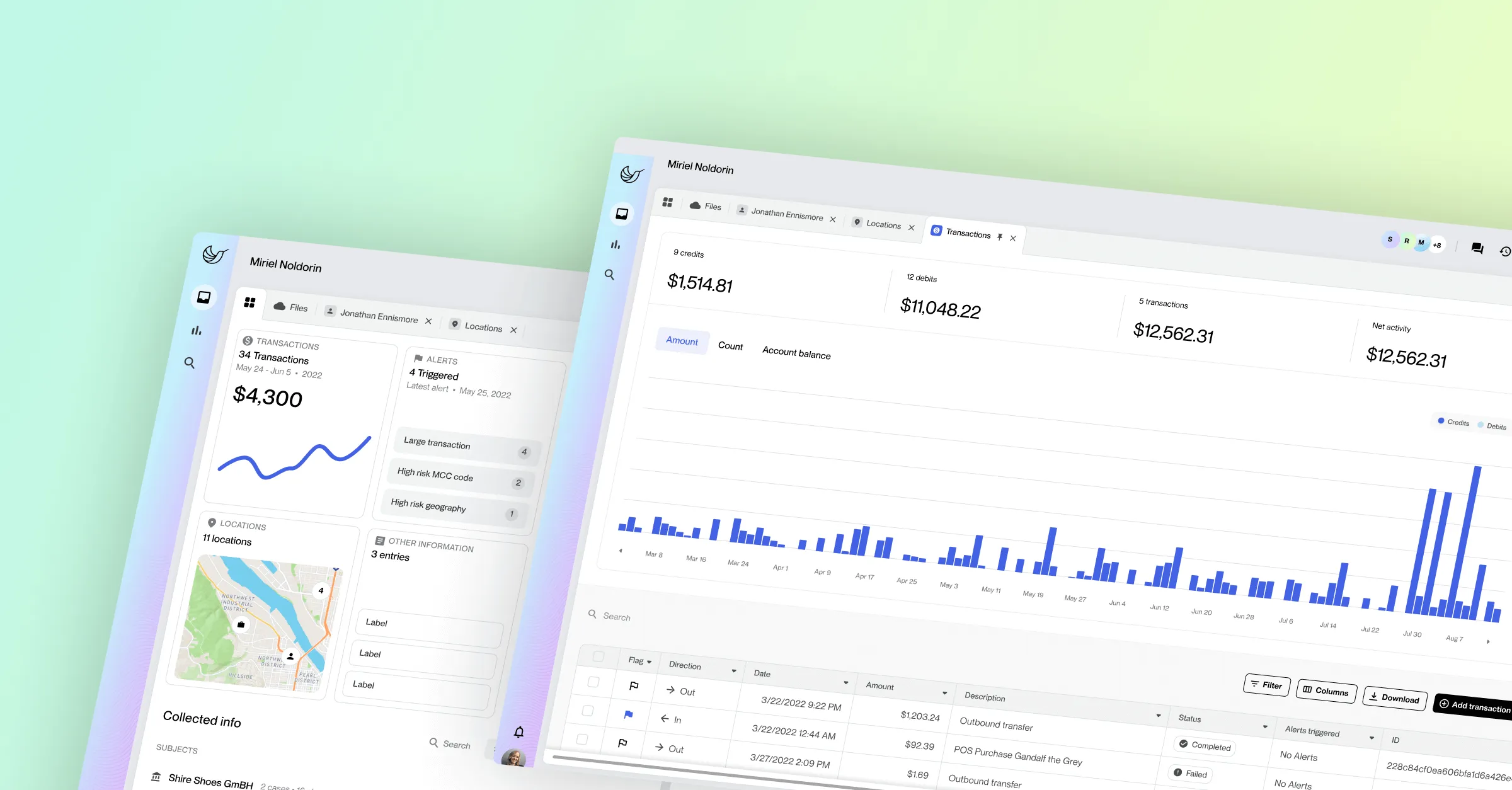This screenshot has height=790, width=1512.
Task: Toggle the blue flag on the In row
Action: point(628,714)
